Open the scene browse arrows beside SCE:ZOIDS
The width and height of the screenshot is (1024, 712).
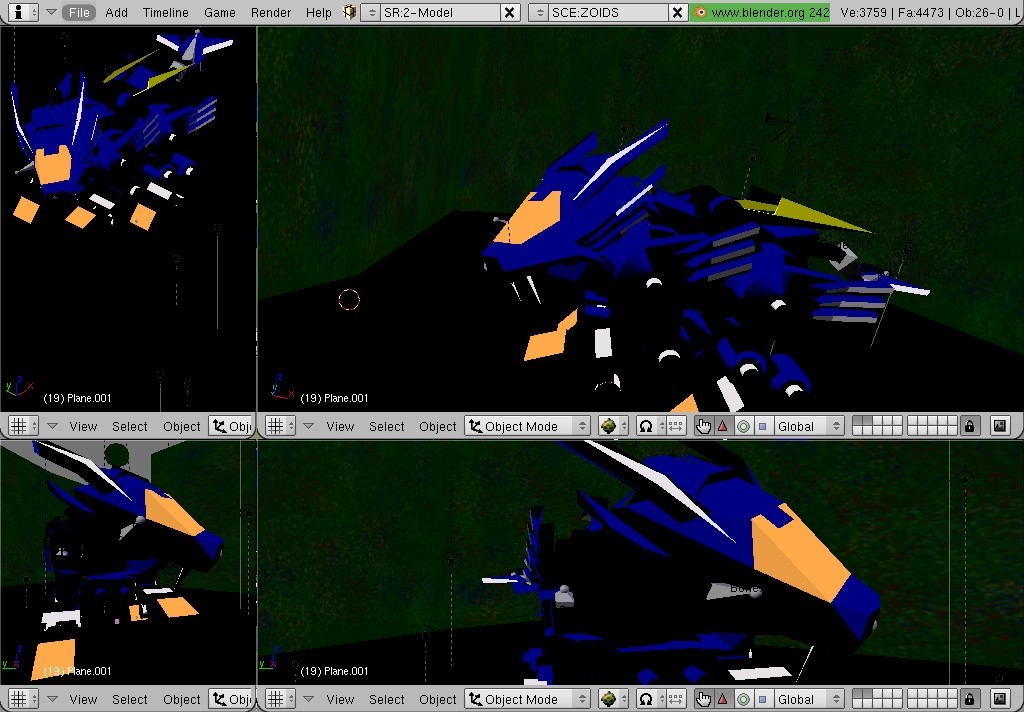539,12
